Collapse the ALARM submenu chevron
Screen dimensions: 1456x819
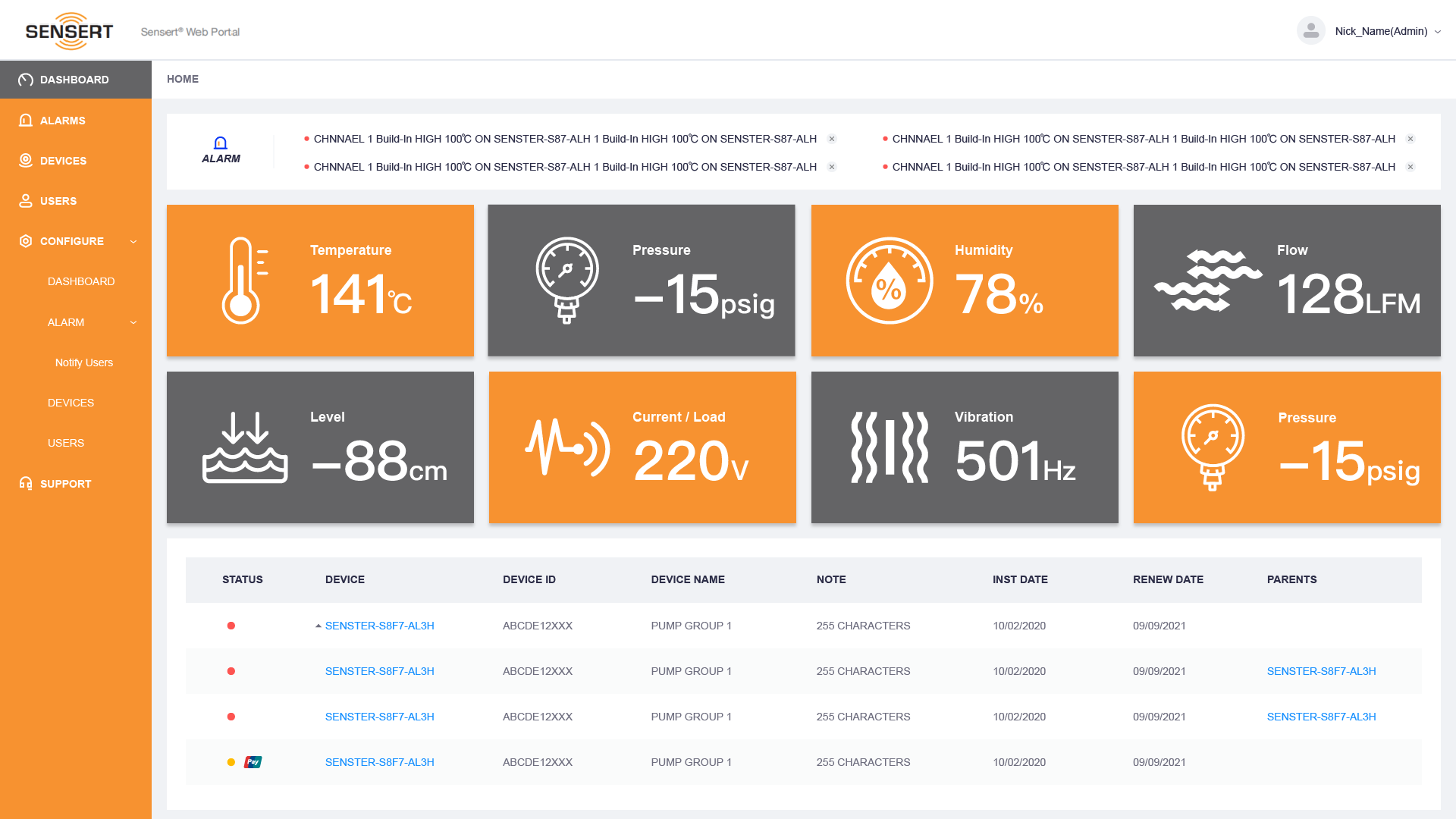click(133, 322)
